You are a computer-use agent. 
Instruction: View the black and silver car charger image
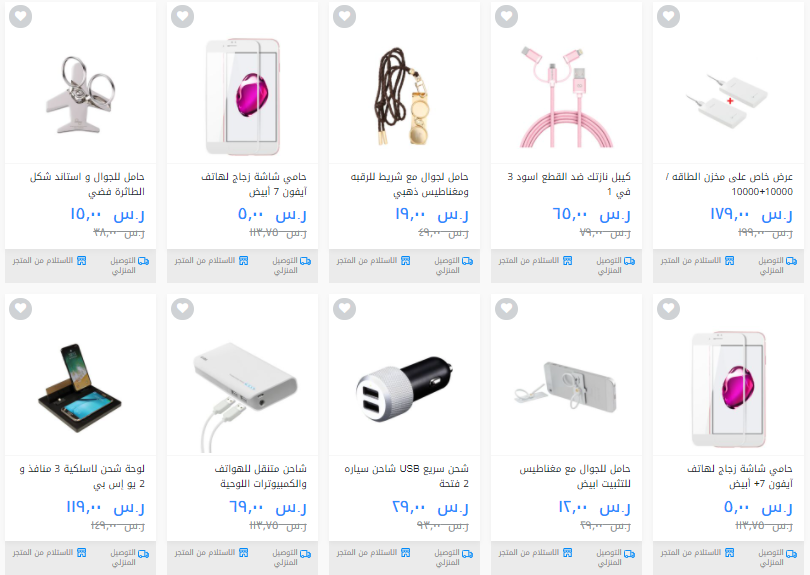[x=404, y=389]
